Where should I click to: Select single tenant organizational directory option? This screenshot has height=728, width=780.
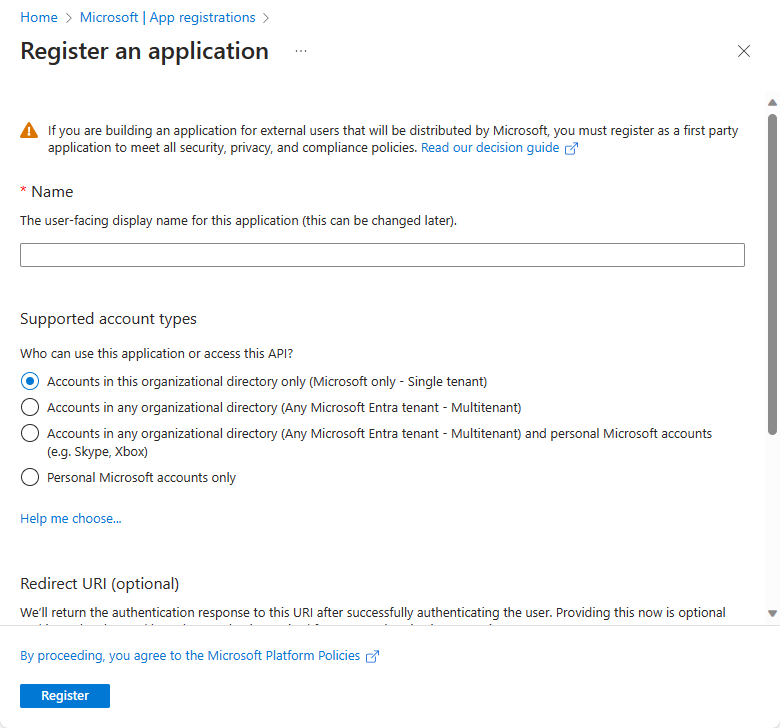(30, 381)
